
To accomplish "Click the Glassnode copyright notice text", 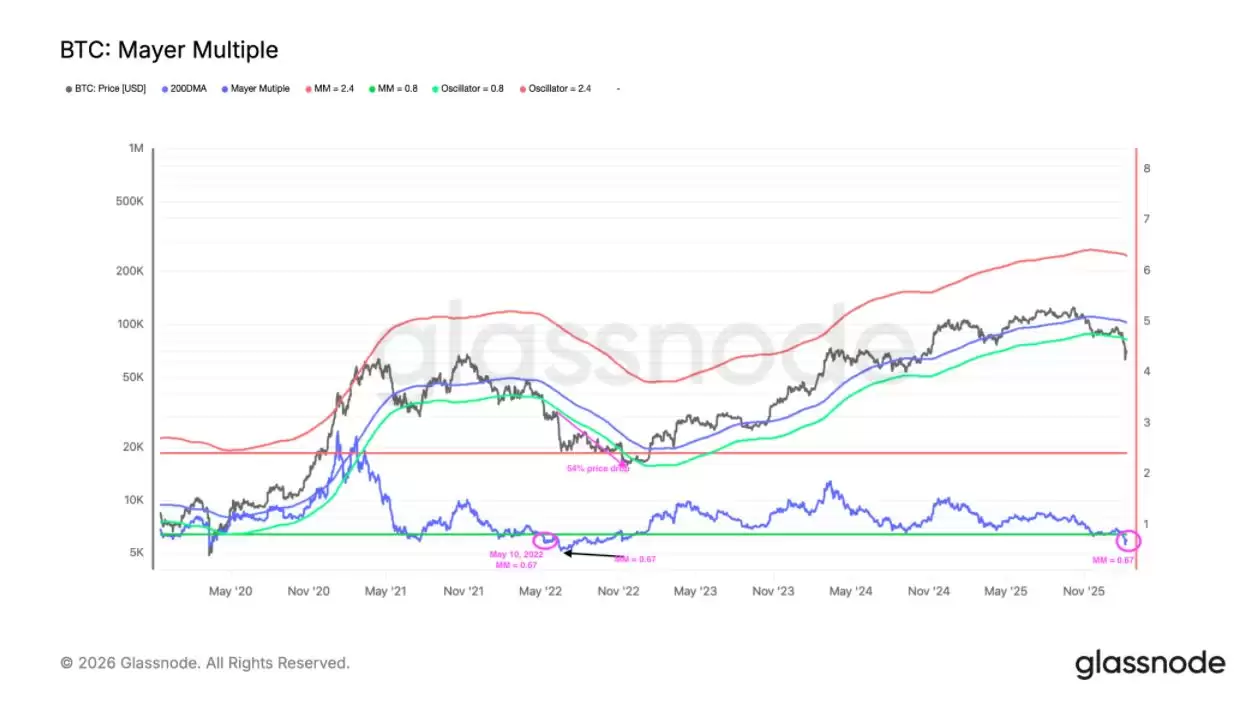I will [205, 663].
